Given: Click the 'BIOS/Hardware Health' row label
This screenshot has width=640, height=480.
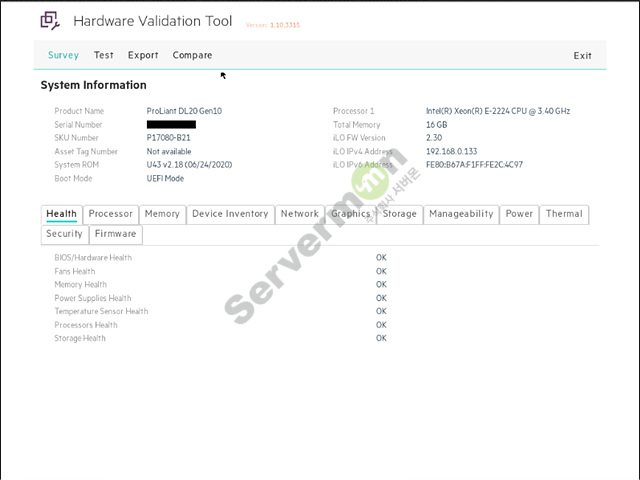Looking at the screenshot, I should coord(93,258).
